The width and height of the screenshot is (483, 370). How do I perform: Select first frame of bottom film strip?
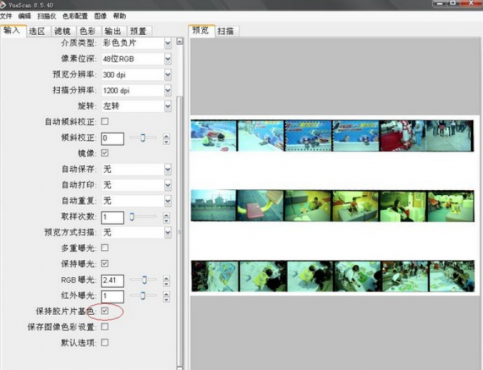pos(215,276)
